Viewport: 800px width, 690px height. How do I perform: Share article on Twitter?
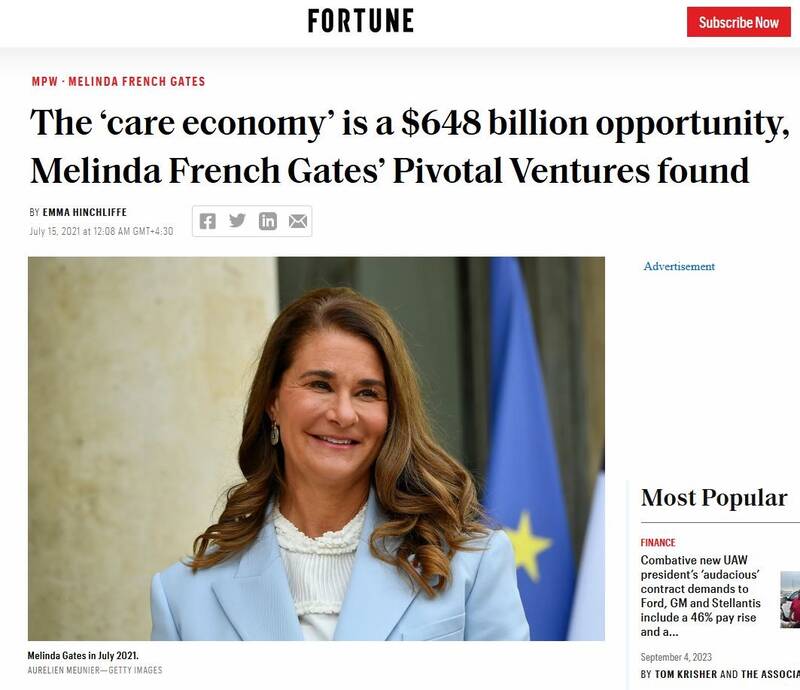coord(237,221)
